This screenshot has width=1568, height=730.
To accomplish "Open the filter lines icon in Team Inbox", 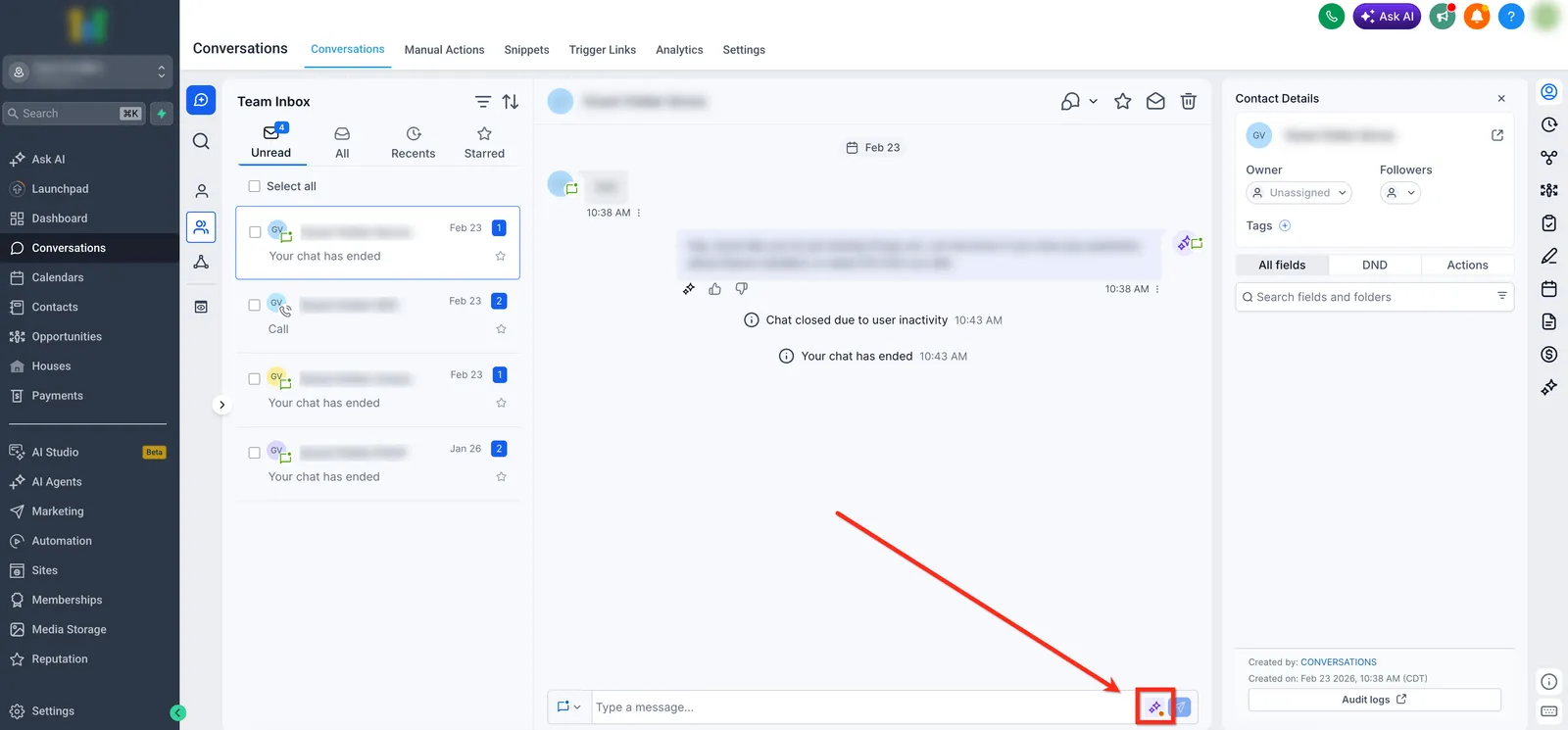I will tap(483, 102).
